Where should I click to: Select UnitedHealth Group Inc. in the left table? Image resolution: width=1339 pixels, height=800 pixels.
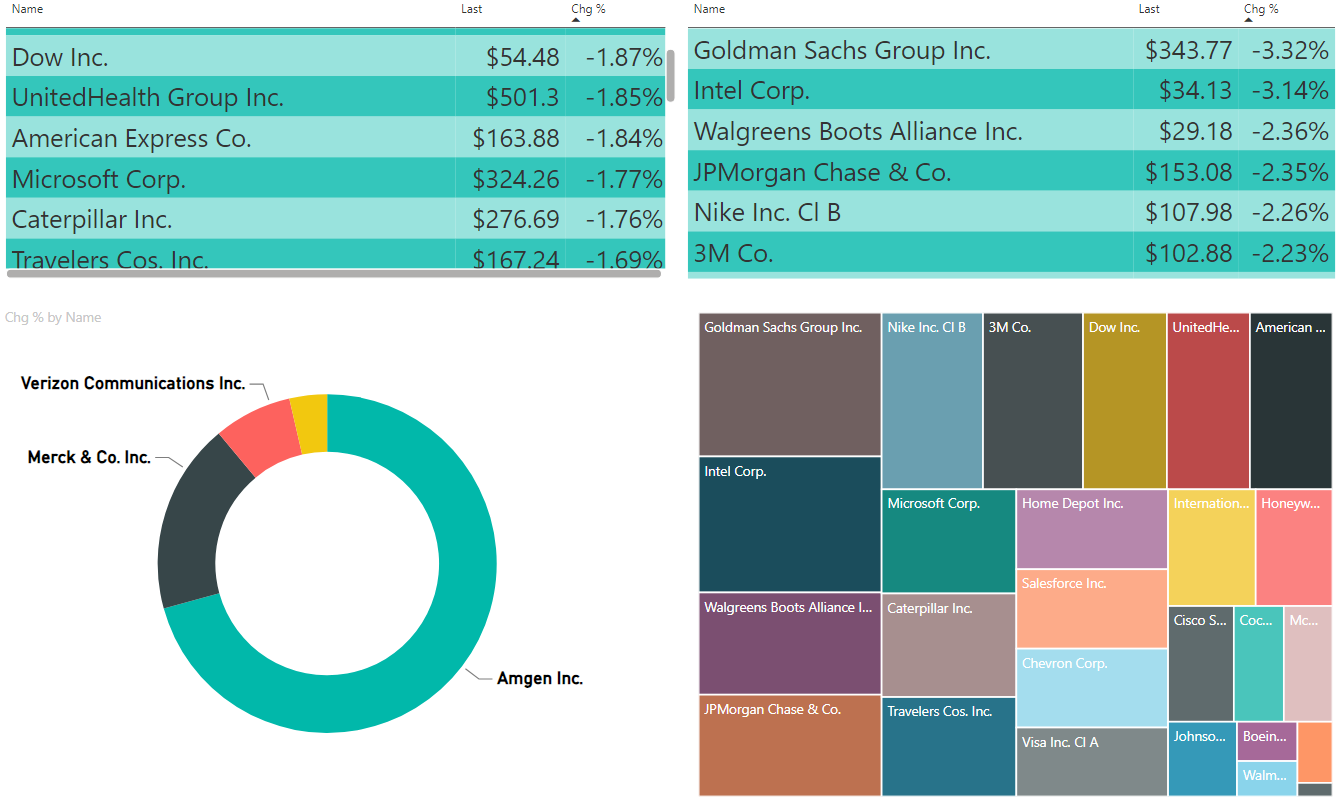point(148,98)
